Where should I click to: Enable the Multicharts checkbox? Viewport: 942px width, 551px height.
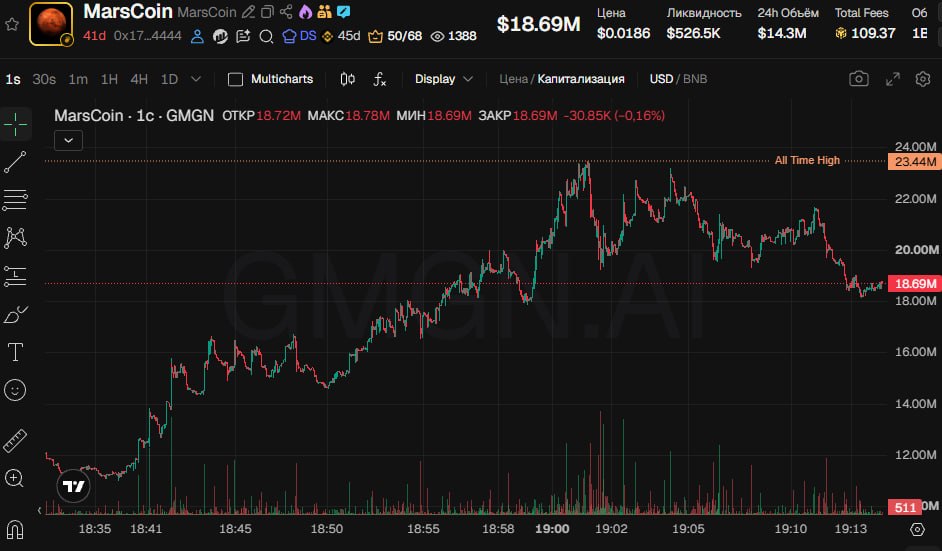(236, 79)
